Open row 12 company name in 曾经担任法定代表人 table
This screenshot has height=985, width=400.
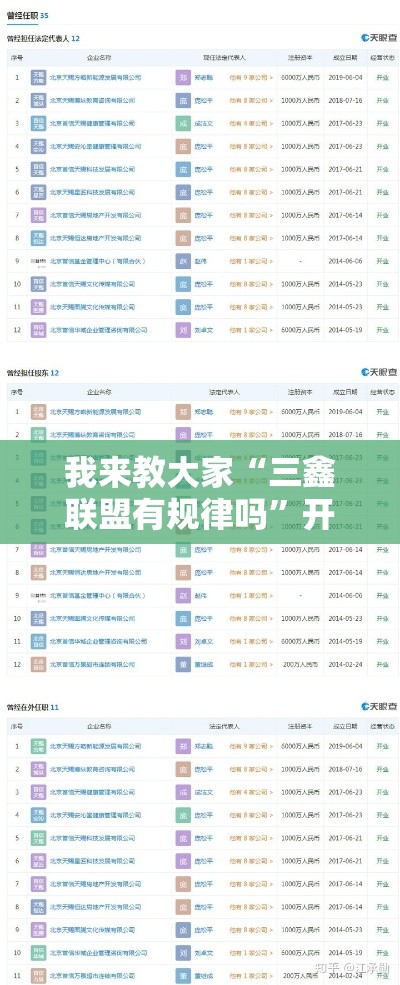tap(99, 330)
